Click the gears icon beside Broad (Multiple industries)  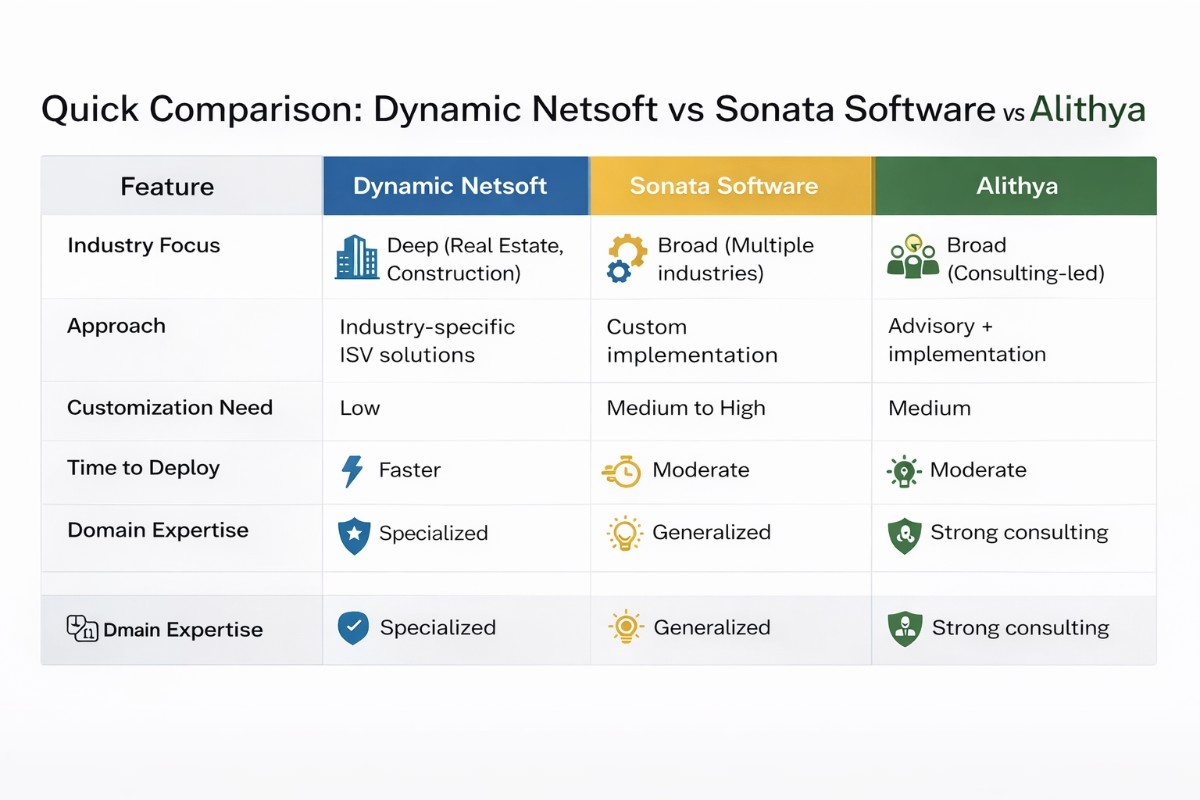coord(627,258)
